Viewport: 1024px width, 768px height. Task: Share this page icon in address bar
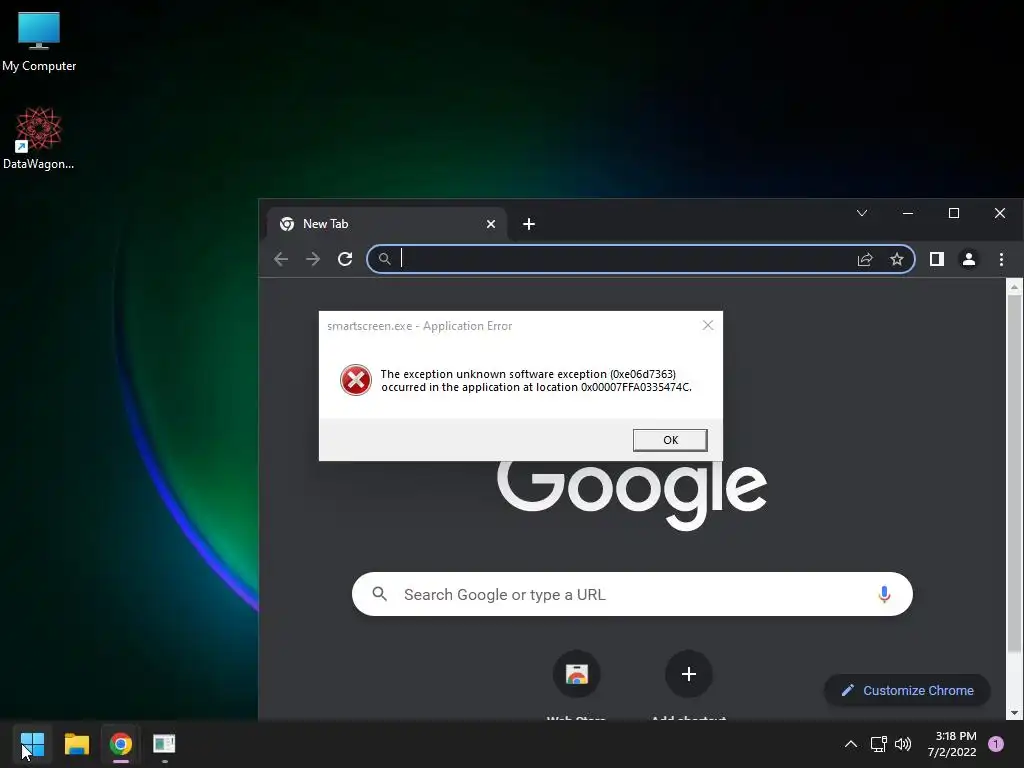point(865,259)
